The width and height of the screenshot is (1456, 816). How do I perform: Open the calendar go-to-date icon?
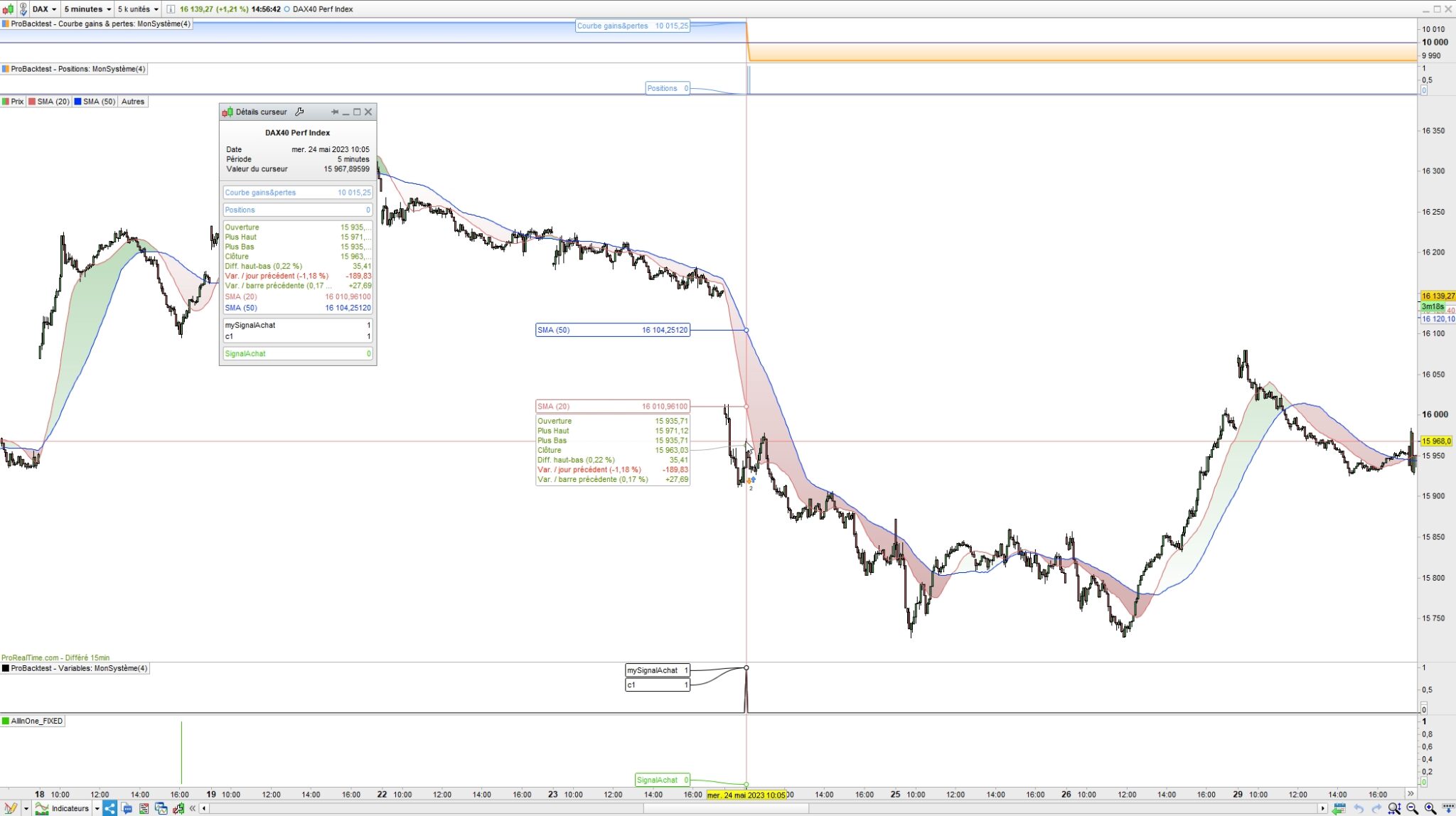click(1339, 808)
